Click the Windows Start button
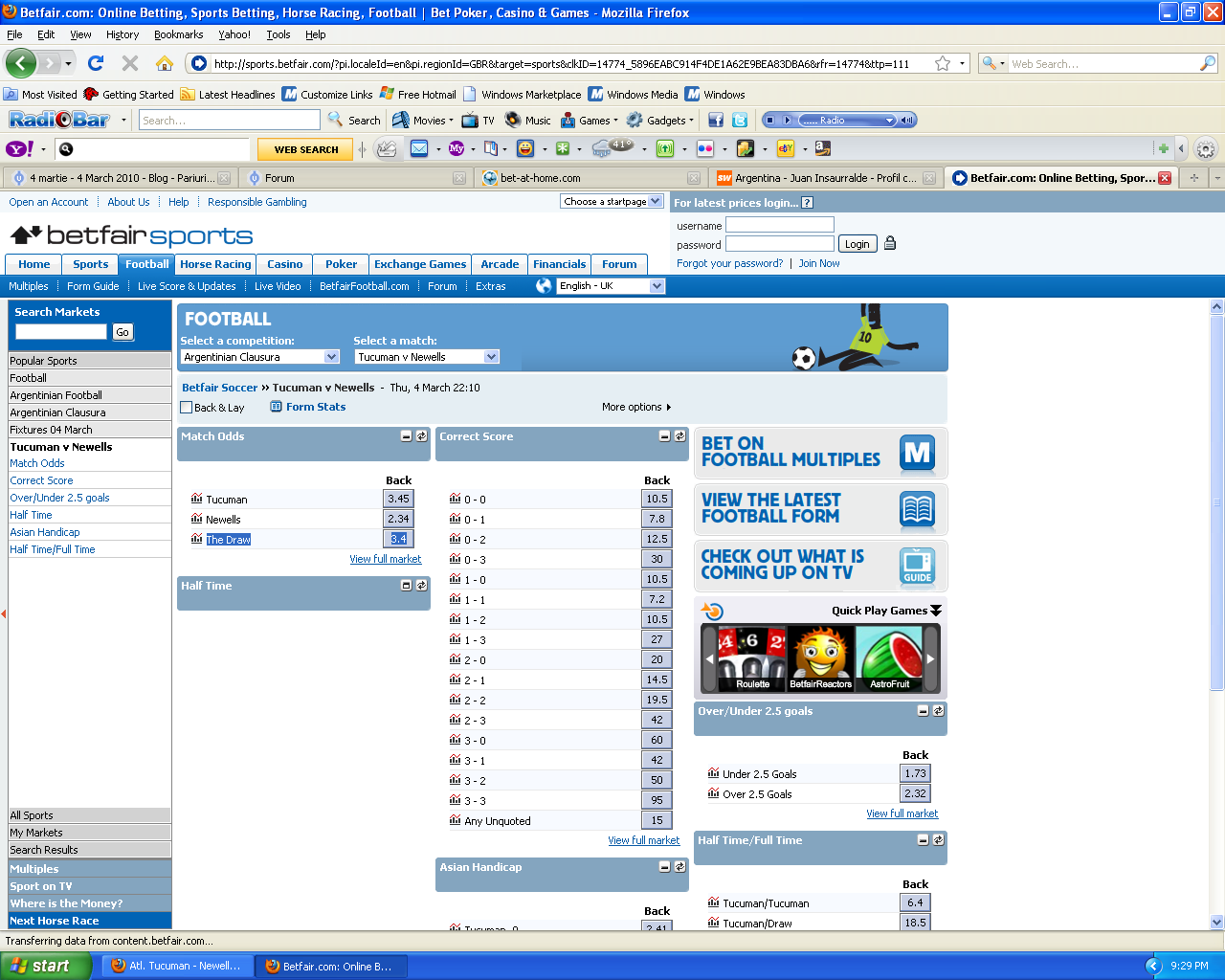Image resolution: width=1225 pixels, height=980 pixels. coord(45,966)
